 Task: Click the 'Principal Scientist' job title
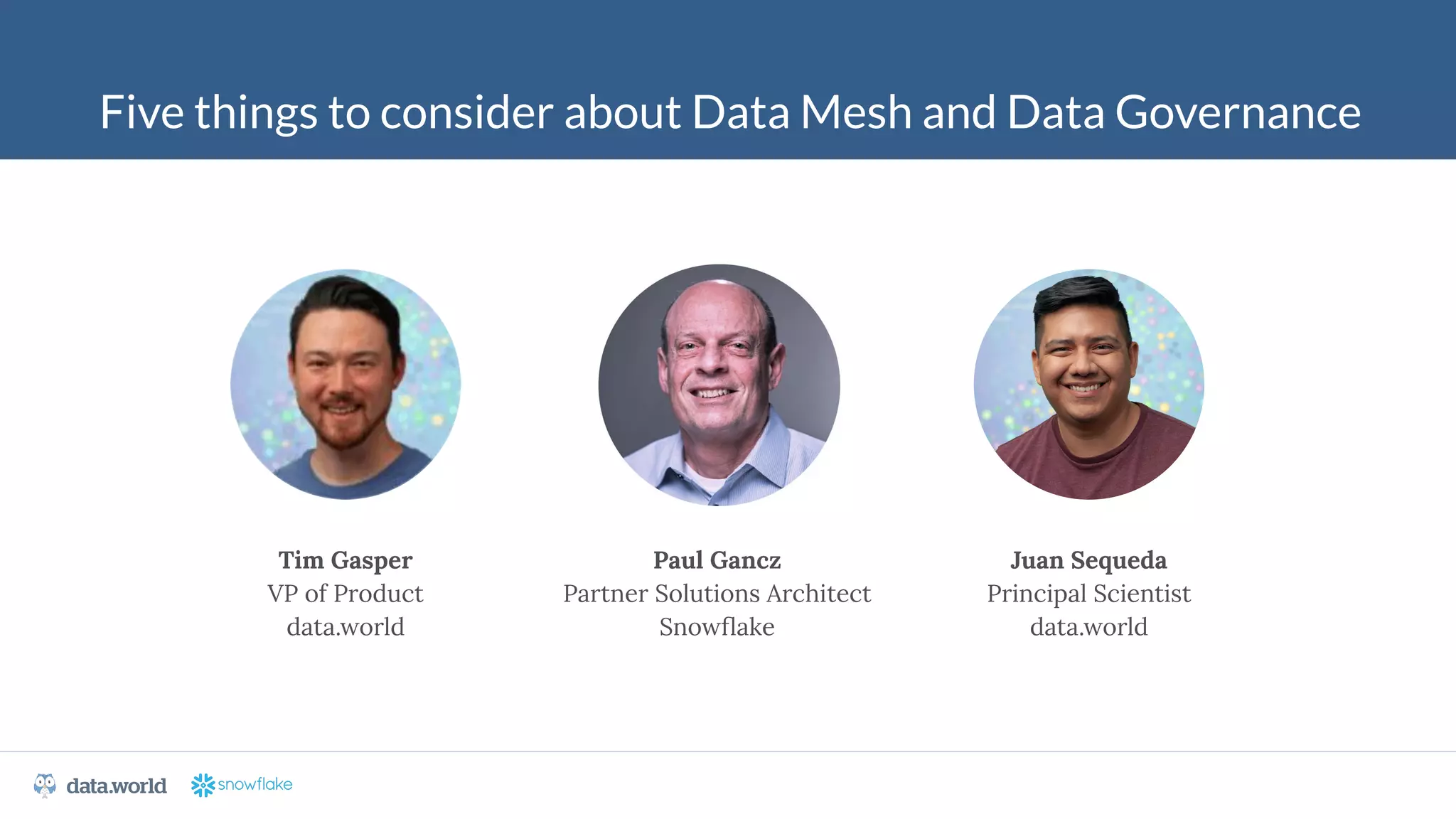pos(1088,594)
